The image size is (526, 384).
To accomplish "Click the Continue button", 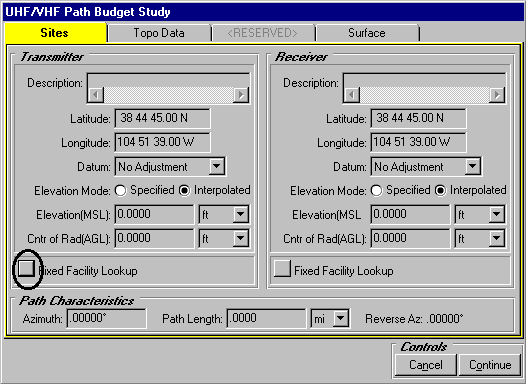I will click(x=490, y=365).
